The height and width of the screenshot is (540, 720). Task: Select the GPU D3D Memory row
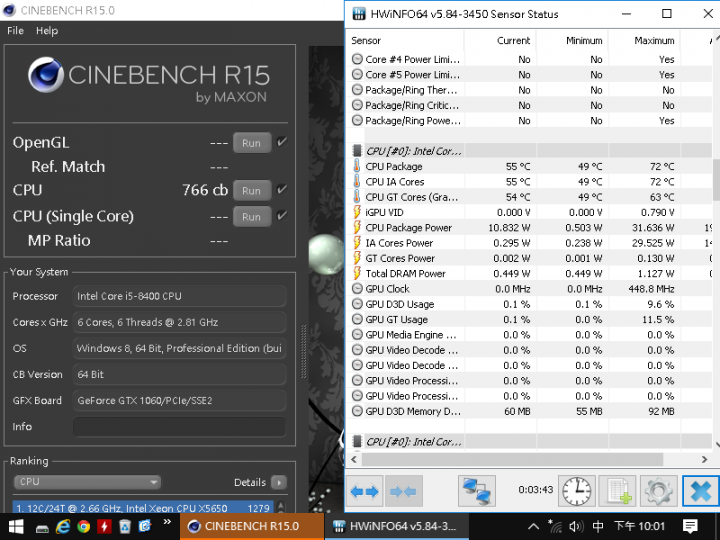click(530, 411)
